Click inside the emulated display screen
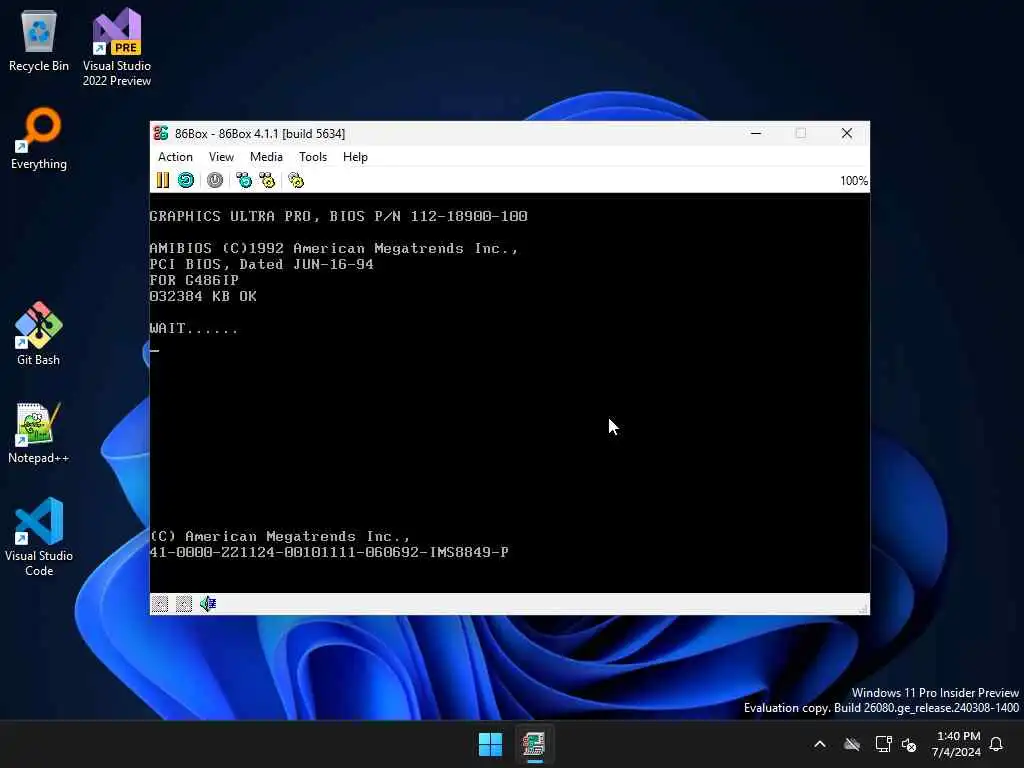 [x=510, y=393]
